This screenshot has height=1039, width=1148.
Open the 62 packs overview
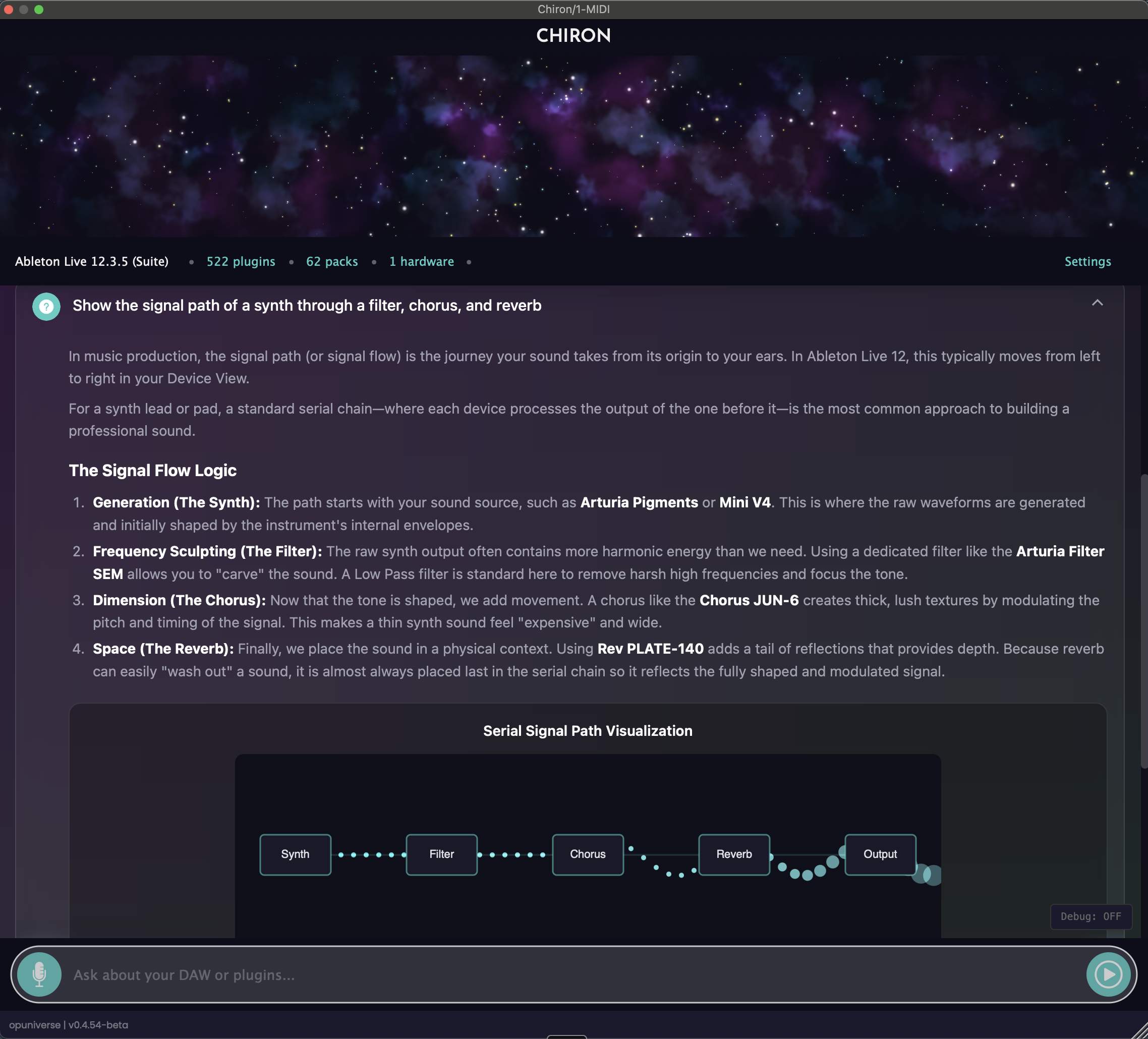click(332, 261)
